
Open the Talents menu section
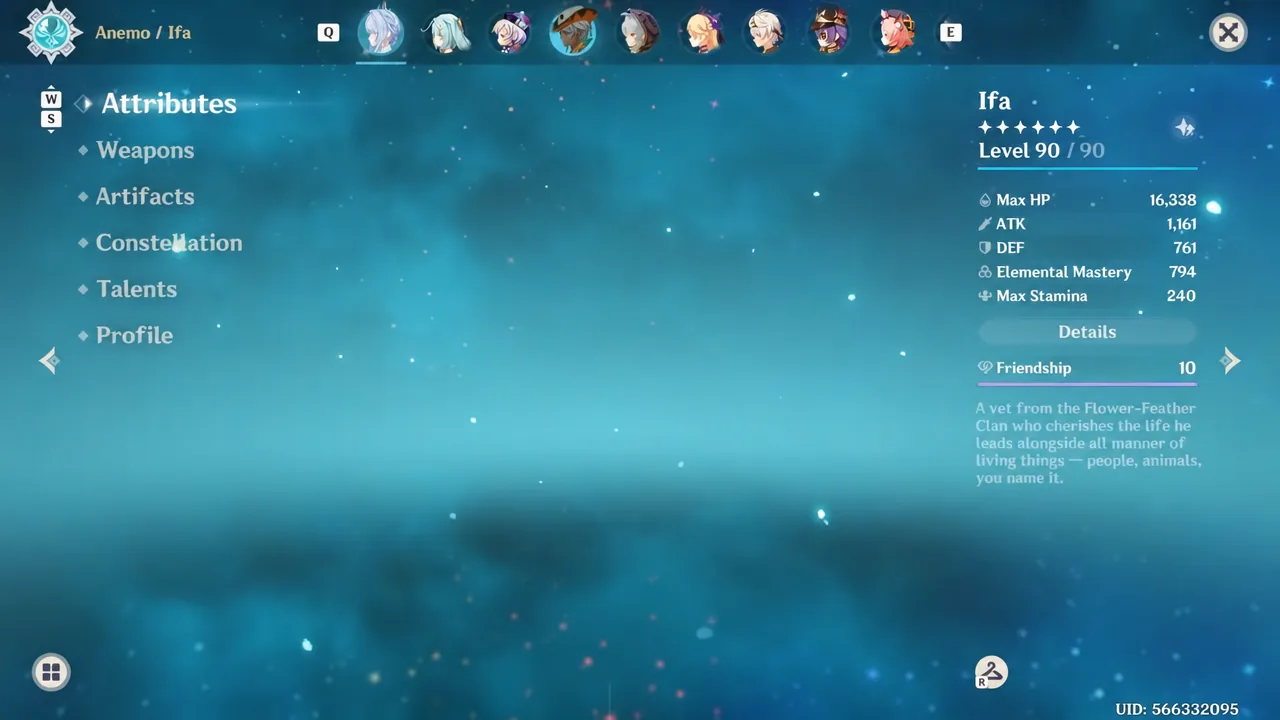click(136, 289)
